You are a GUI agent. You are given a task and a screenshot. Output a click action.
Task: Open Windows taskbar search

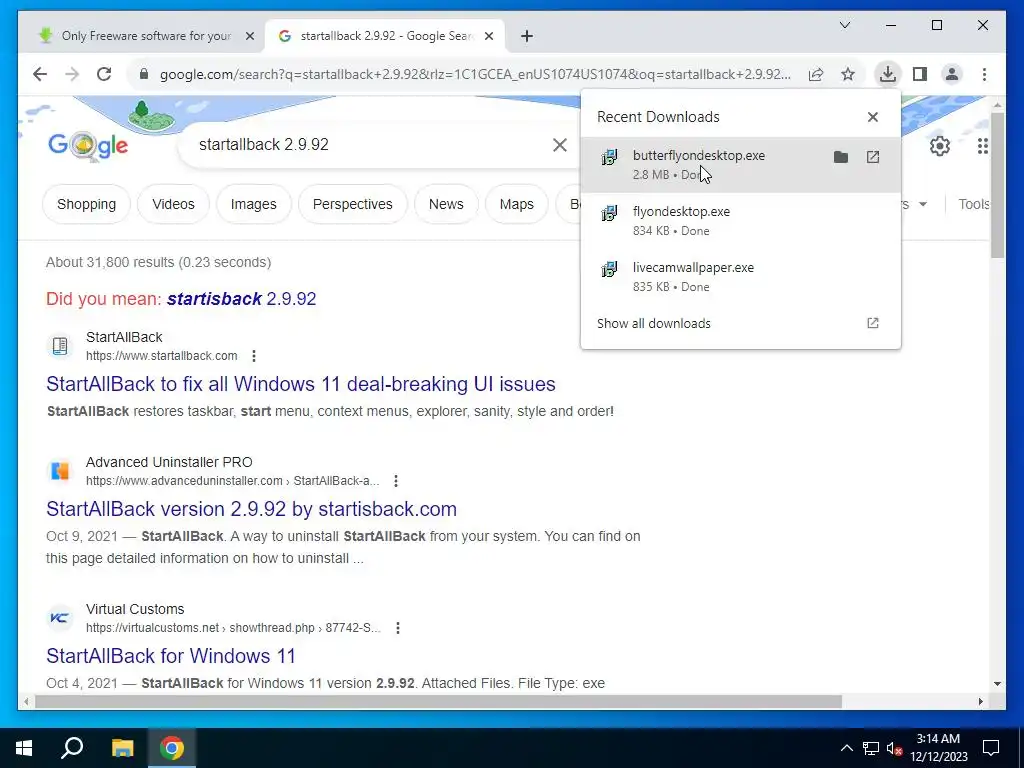click(72, 748)
